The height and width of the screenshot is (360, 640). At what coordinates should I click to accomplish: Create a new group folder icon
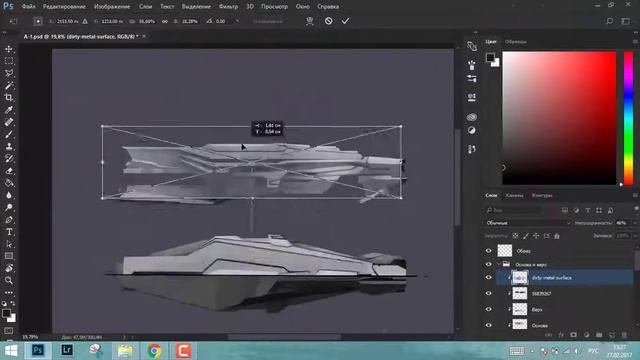(x=599, y=335)
